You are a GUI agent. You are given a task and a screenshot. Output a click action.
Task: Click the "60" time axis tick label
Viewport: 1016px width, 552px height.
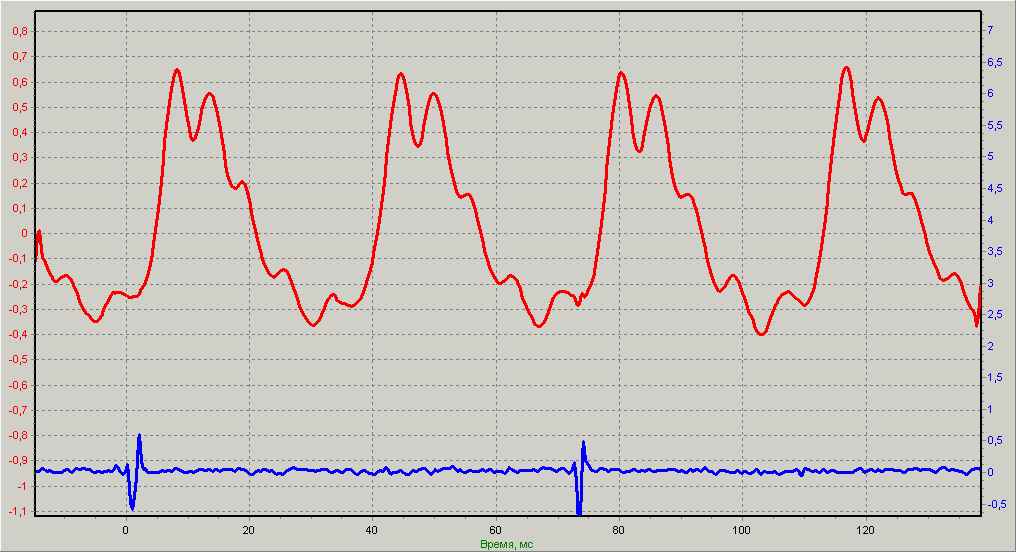[x=496, y=529]
